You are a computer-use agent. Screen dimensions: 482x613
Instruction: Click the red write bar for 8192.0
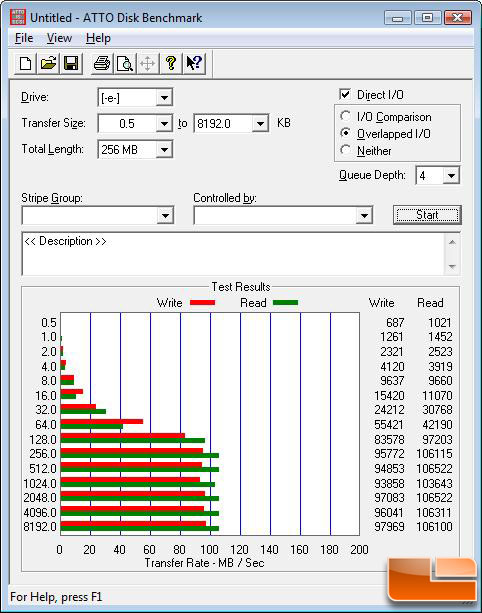point(133,523)
